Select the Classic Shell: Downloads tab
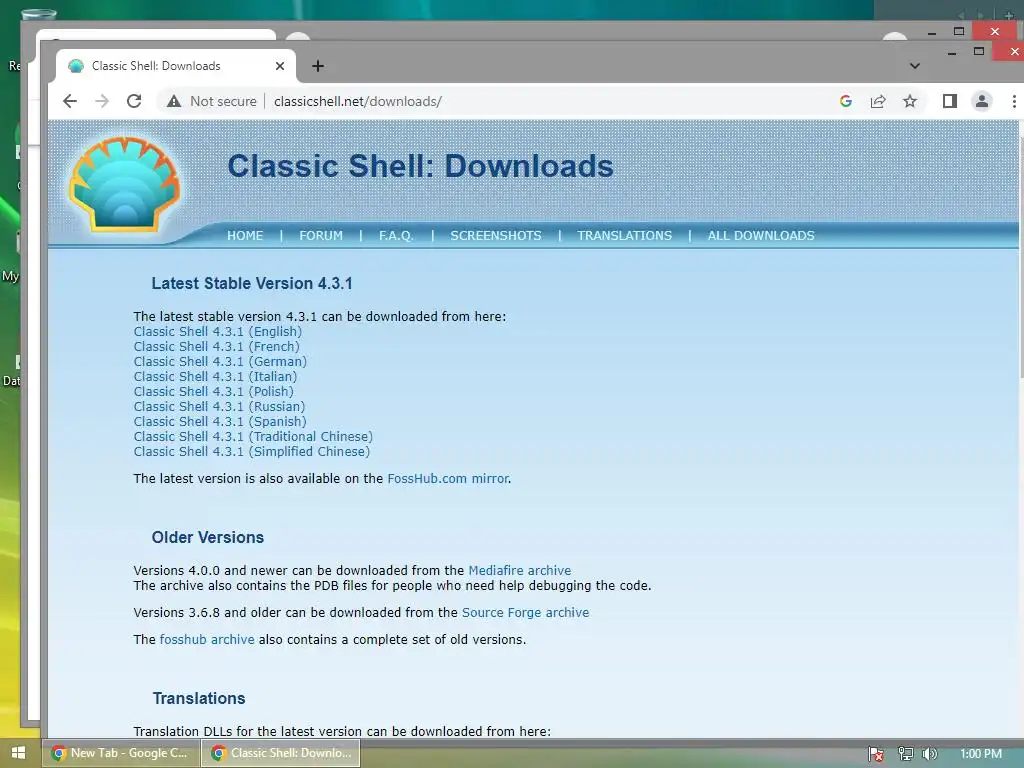This screenshot has width=1024, height=768. [175, 66]
